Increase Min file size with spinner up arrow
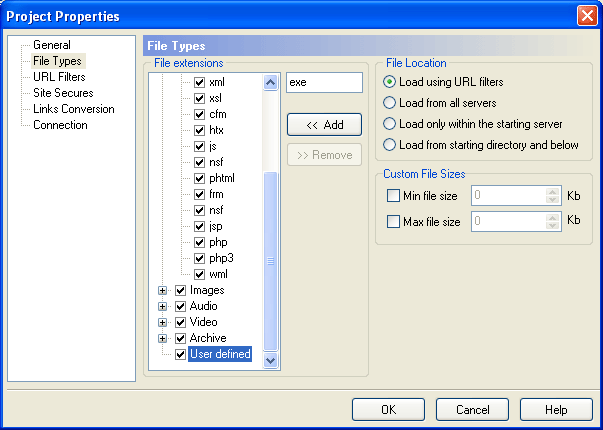 [x=553, y=192]
